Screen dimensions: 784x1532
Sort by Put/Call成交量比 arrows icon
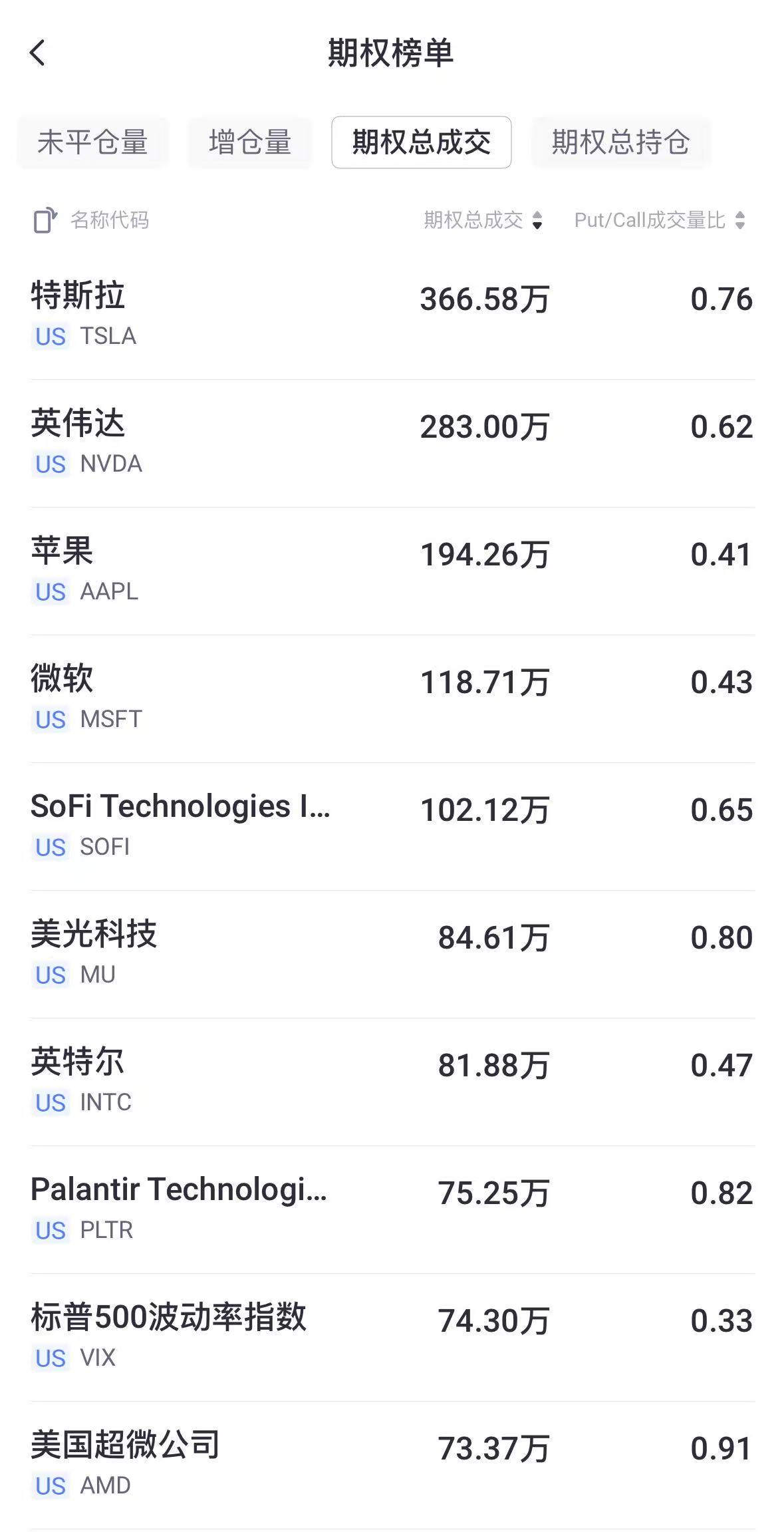pyautogui.click(x=740, y=220)
